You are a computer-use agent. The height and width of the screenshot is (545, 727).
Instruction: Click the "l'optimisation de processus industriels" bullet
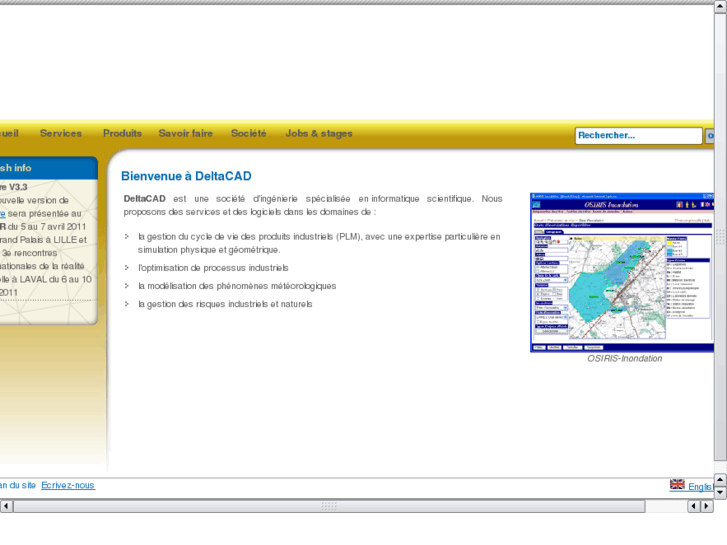(x=213, y=268)
